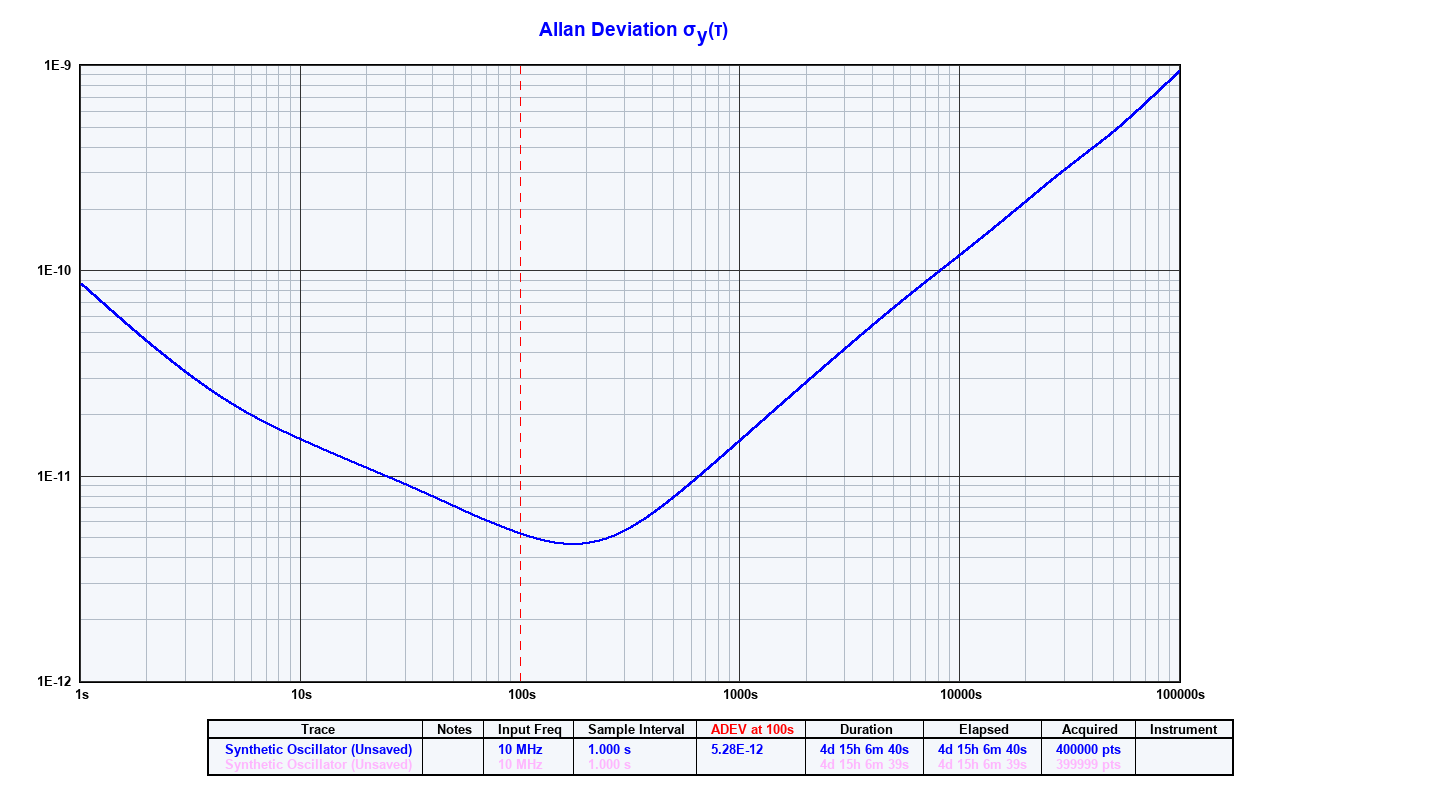
Task: Click the 1E-9 y-axis label
Action: [57, 66]
